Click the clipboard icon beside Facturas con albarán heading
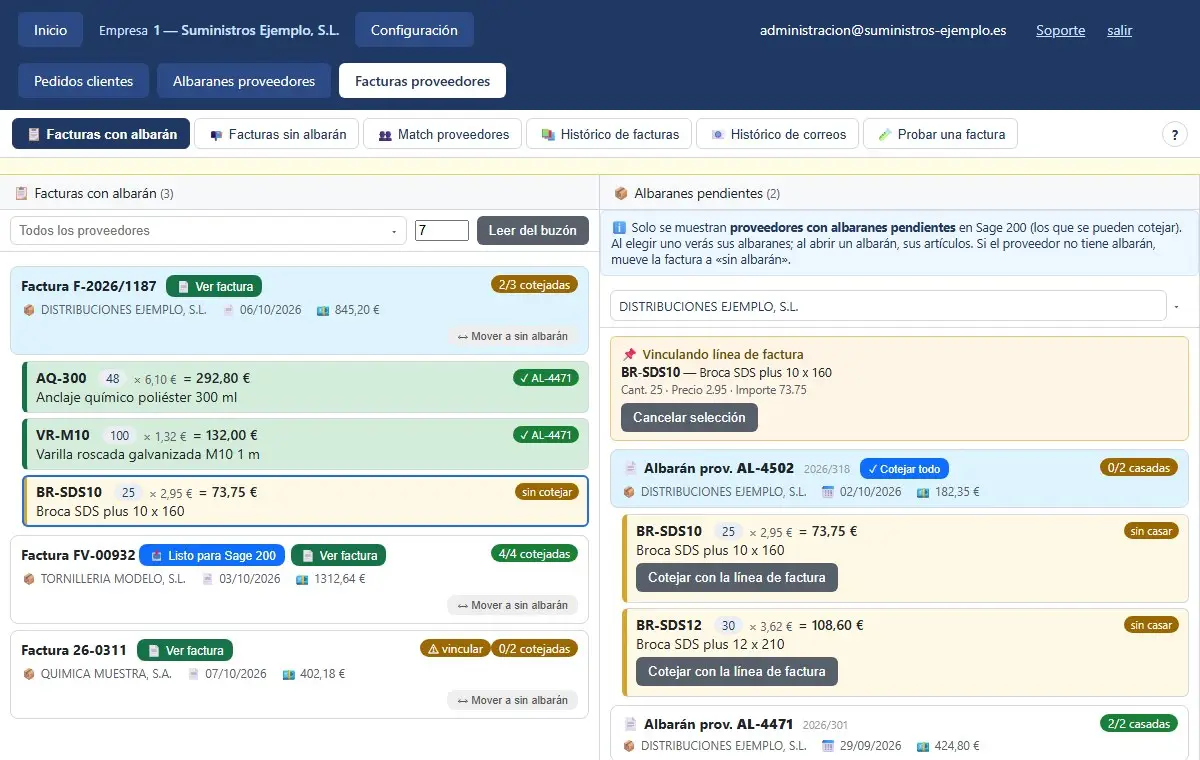Viewport: 1200px width, 760px height. pyautogui.click(x=21, y=193)
